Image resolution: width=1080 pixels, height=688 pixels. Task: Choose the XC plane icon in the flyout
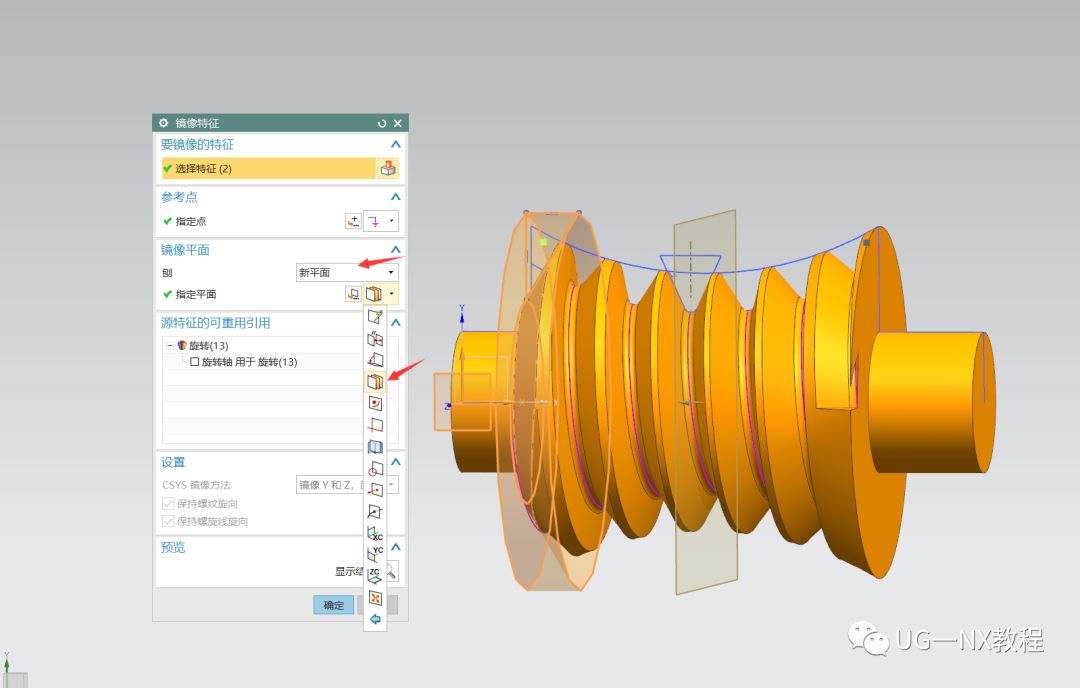(375, 533)
